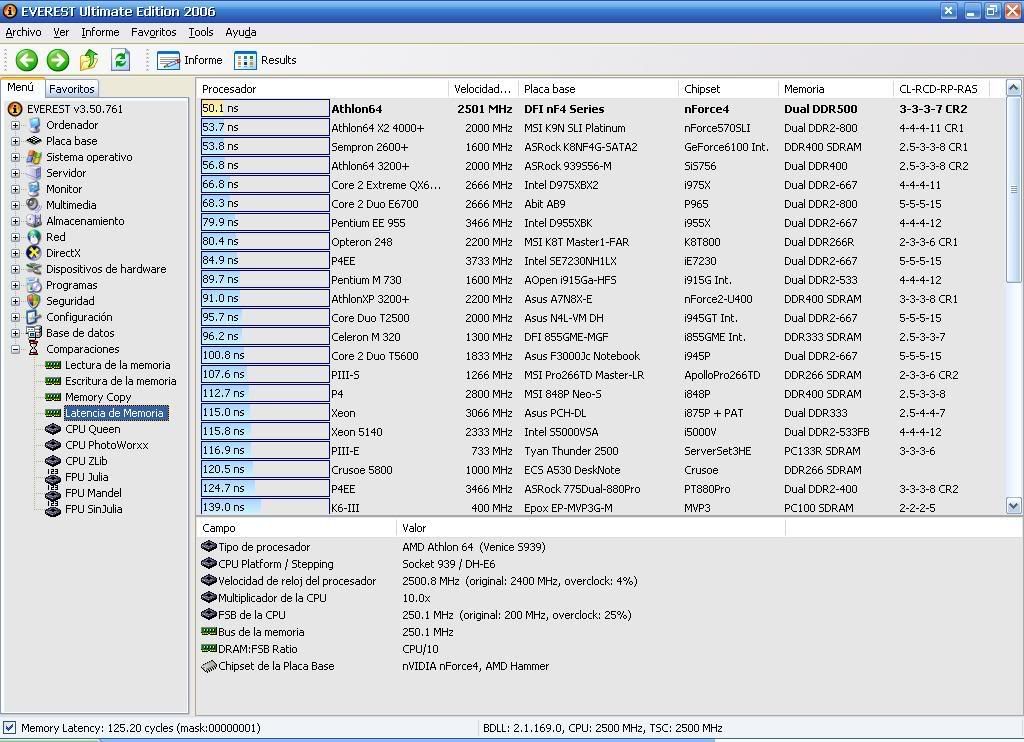This screenshot has height=742, width=1024.
Task: Select the DirectX icon in the tree
Action: click(34, 253)
